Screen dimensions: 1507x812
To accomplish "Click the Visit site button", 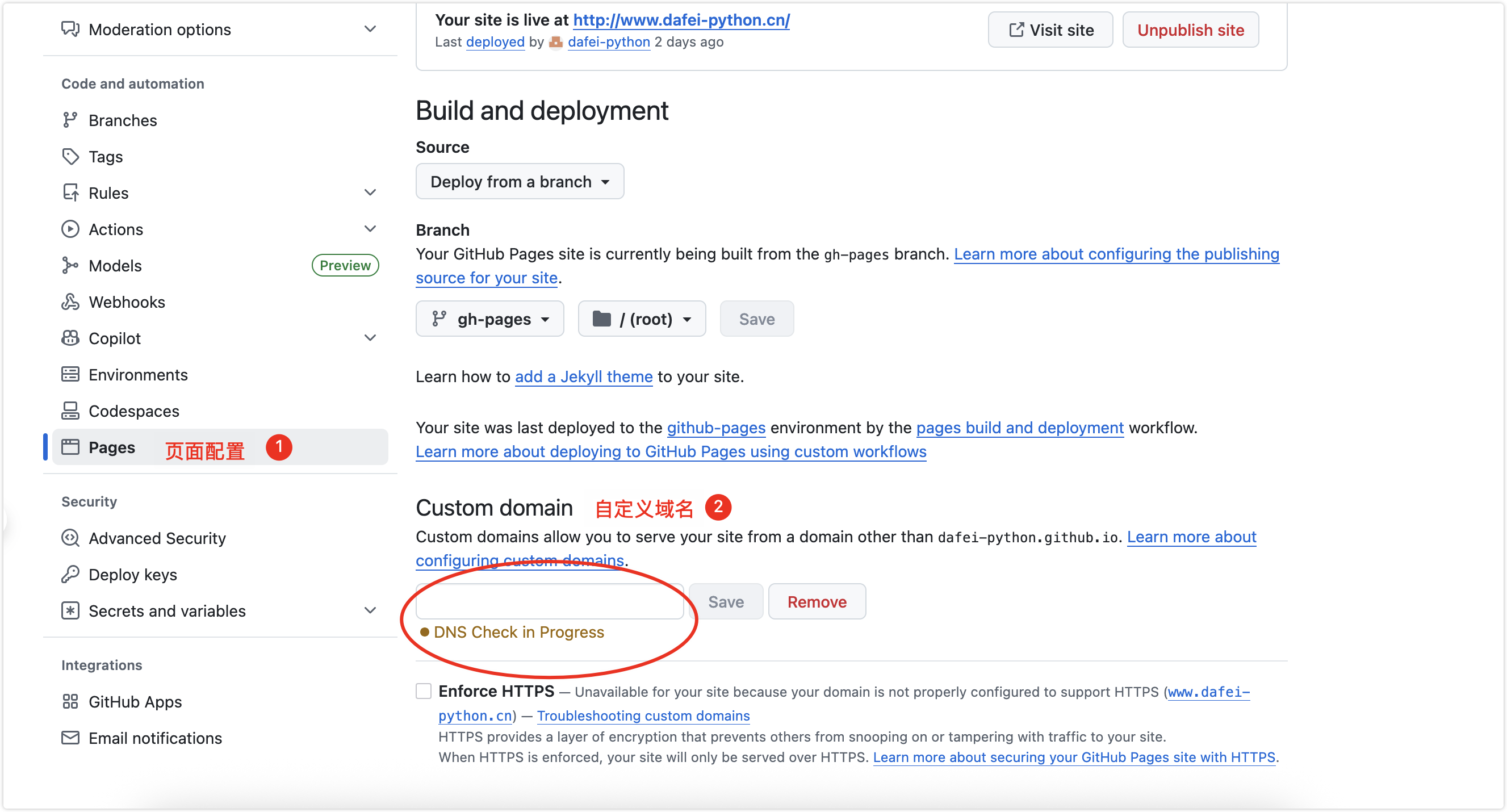I will 1050,30.
